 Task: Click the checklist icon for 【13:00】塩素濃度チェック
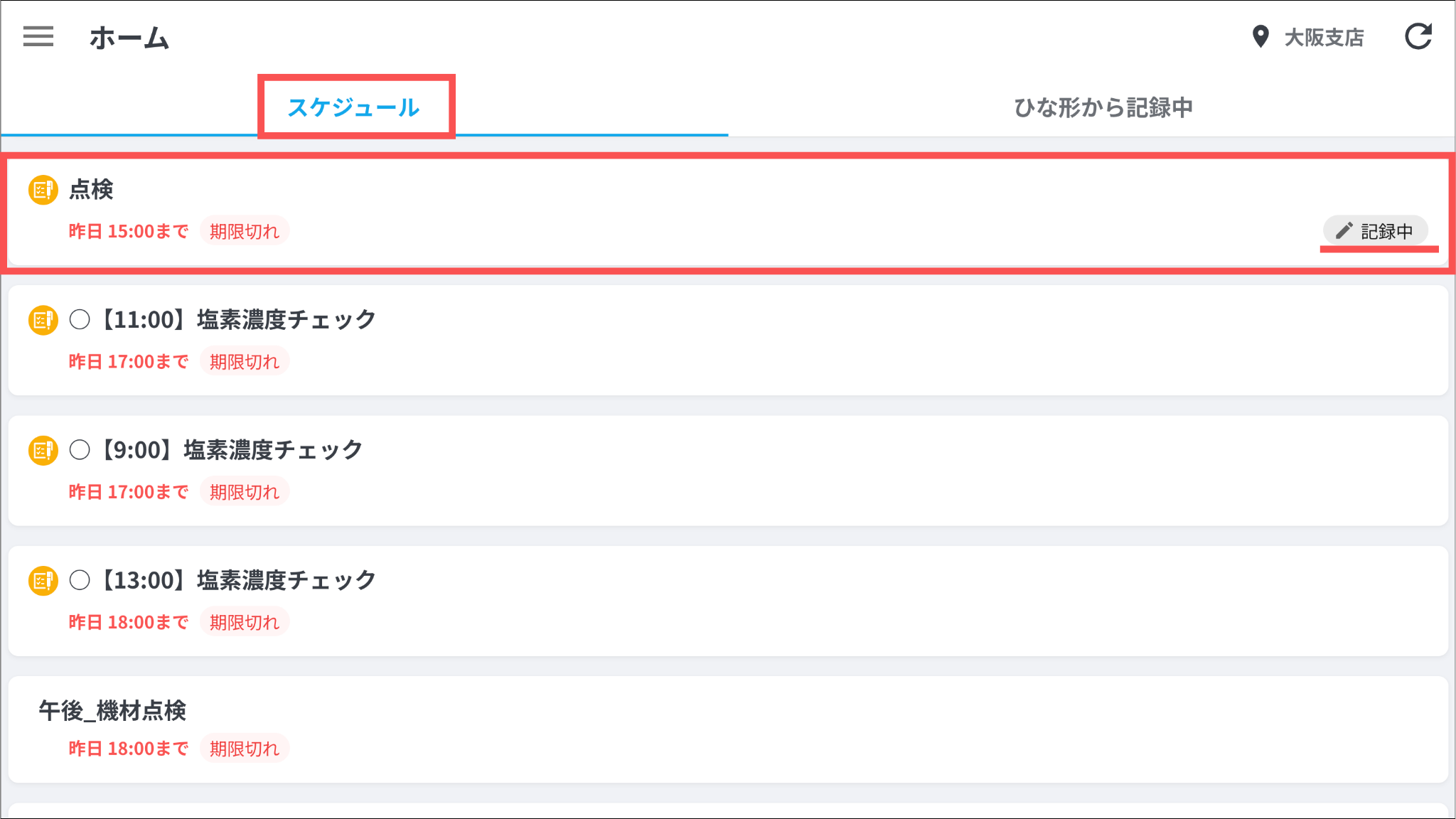43,581
